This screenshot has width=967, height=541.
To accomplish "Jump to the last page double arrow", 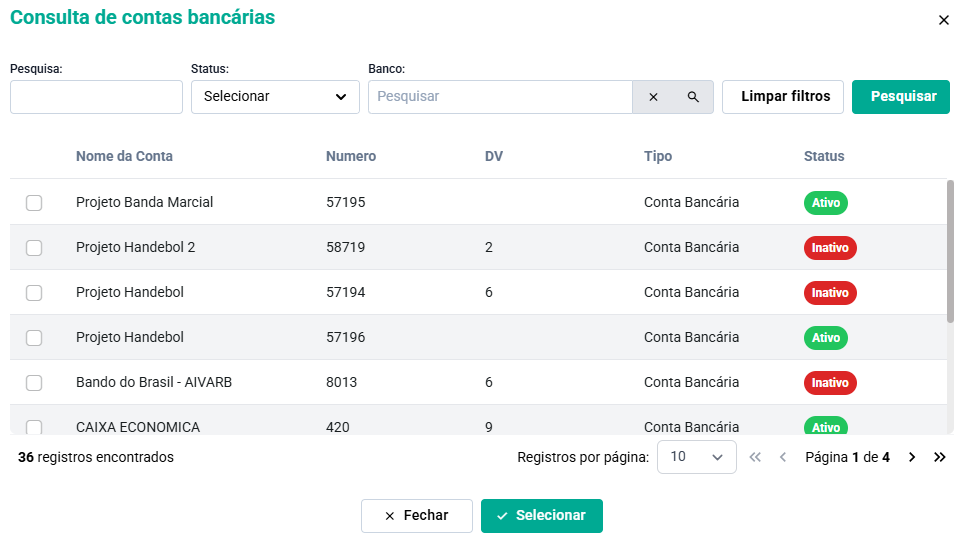I will (x=940, y=457).
